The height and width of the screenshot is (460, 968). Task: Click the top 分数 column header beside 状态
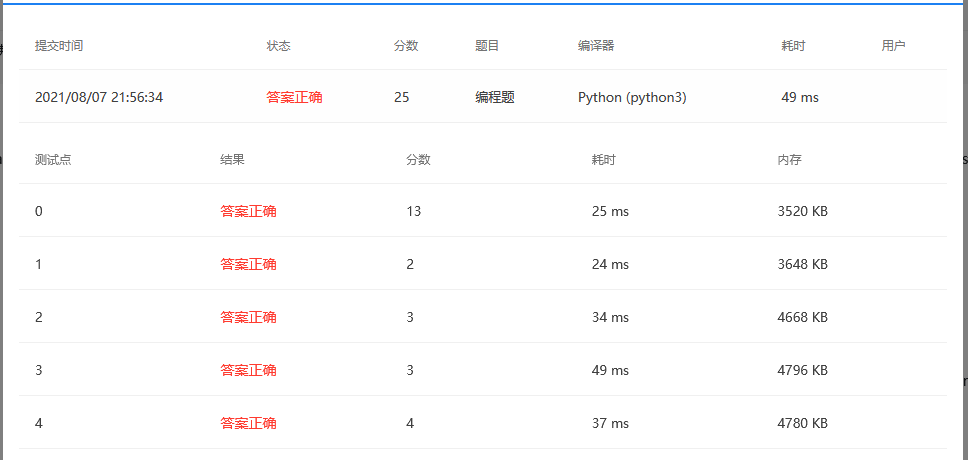pos(406,46)
